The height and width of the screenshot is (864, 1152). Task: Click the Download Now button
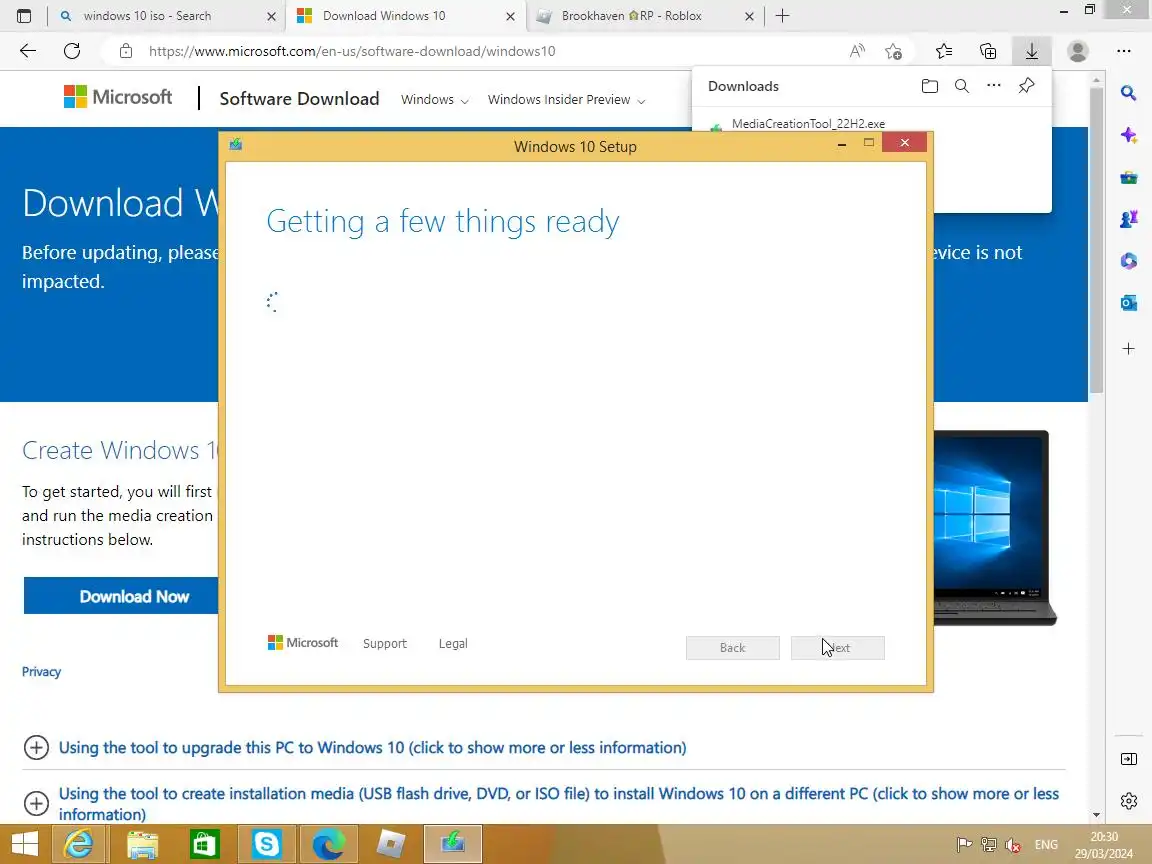121,596
